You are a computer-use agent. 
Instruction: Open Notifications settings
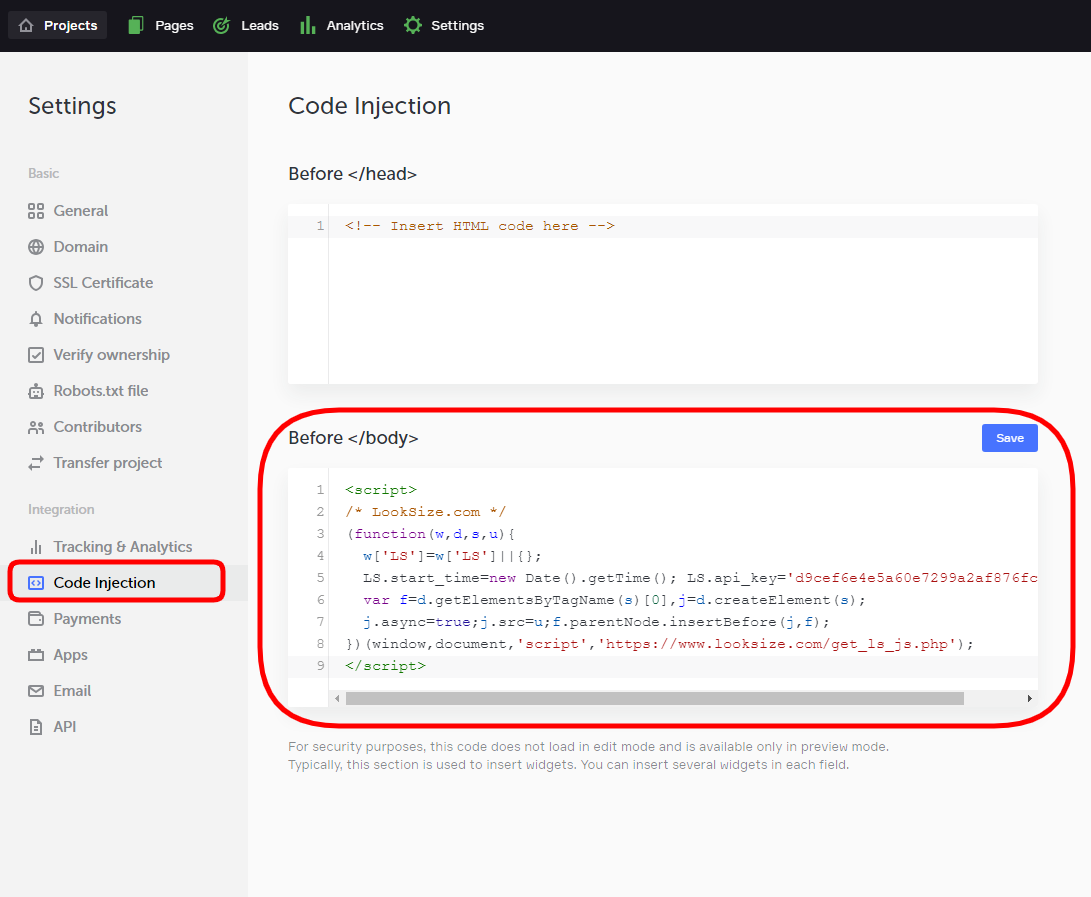coord(85,319)
